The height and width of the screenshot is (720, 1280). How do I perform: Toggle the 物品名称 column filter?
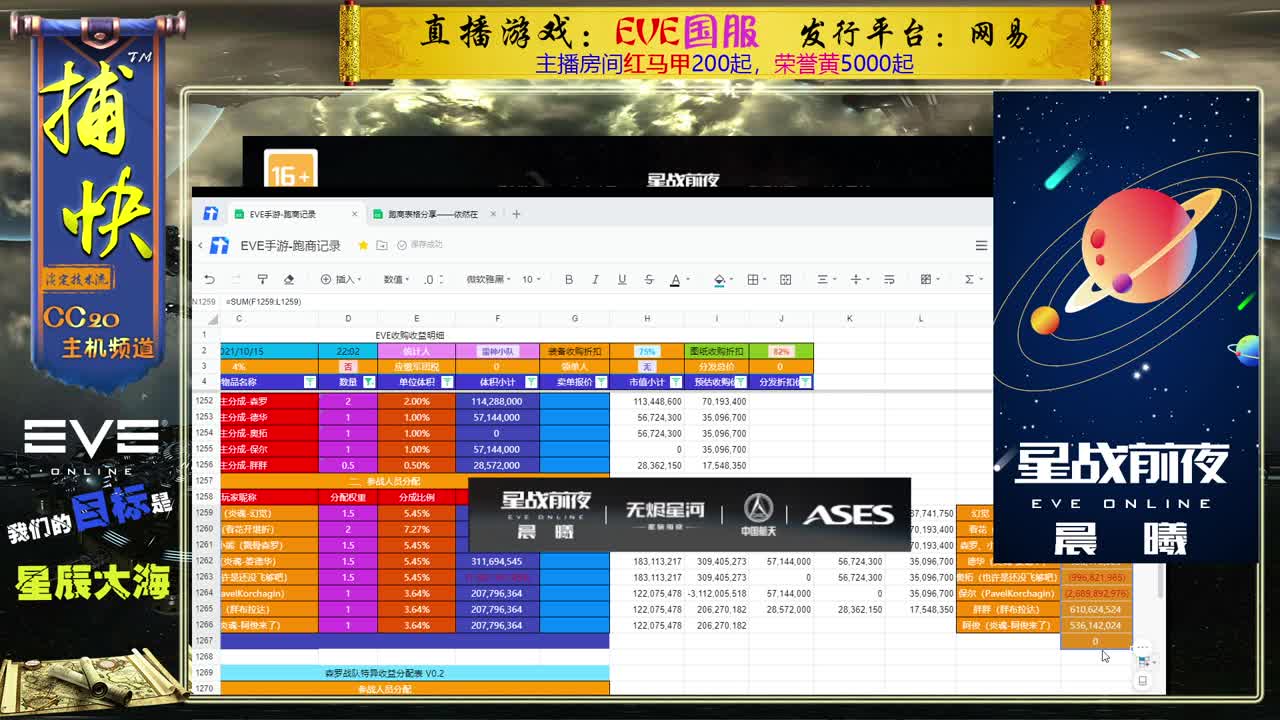point(309,382)
